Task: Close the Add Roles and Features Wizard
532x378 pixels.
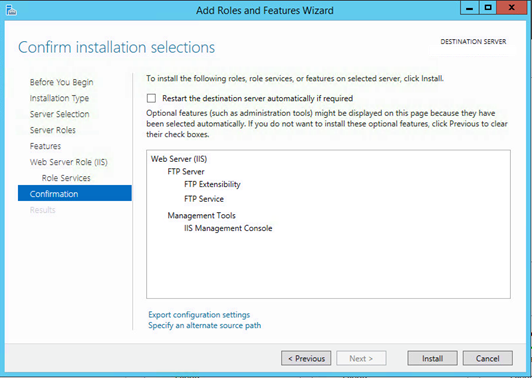Action: pos(512,8)
